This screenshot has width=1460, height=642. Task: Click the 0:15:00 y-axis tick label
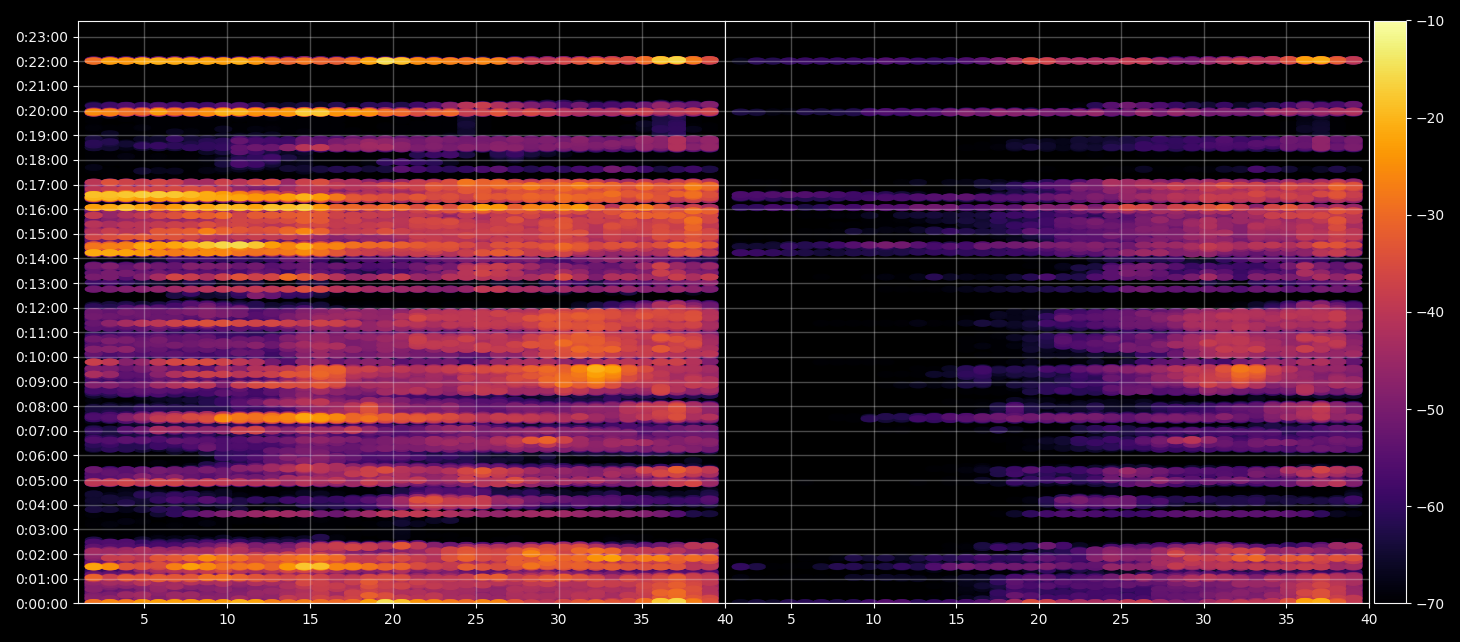42,234
